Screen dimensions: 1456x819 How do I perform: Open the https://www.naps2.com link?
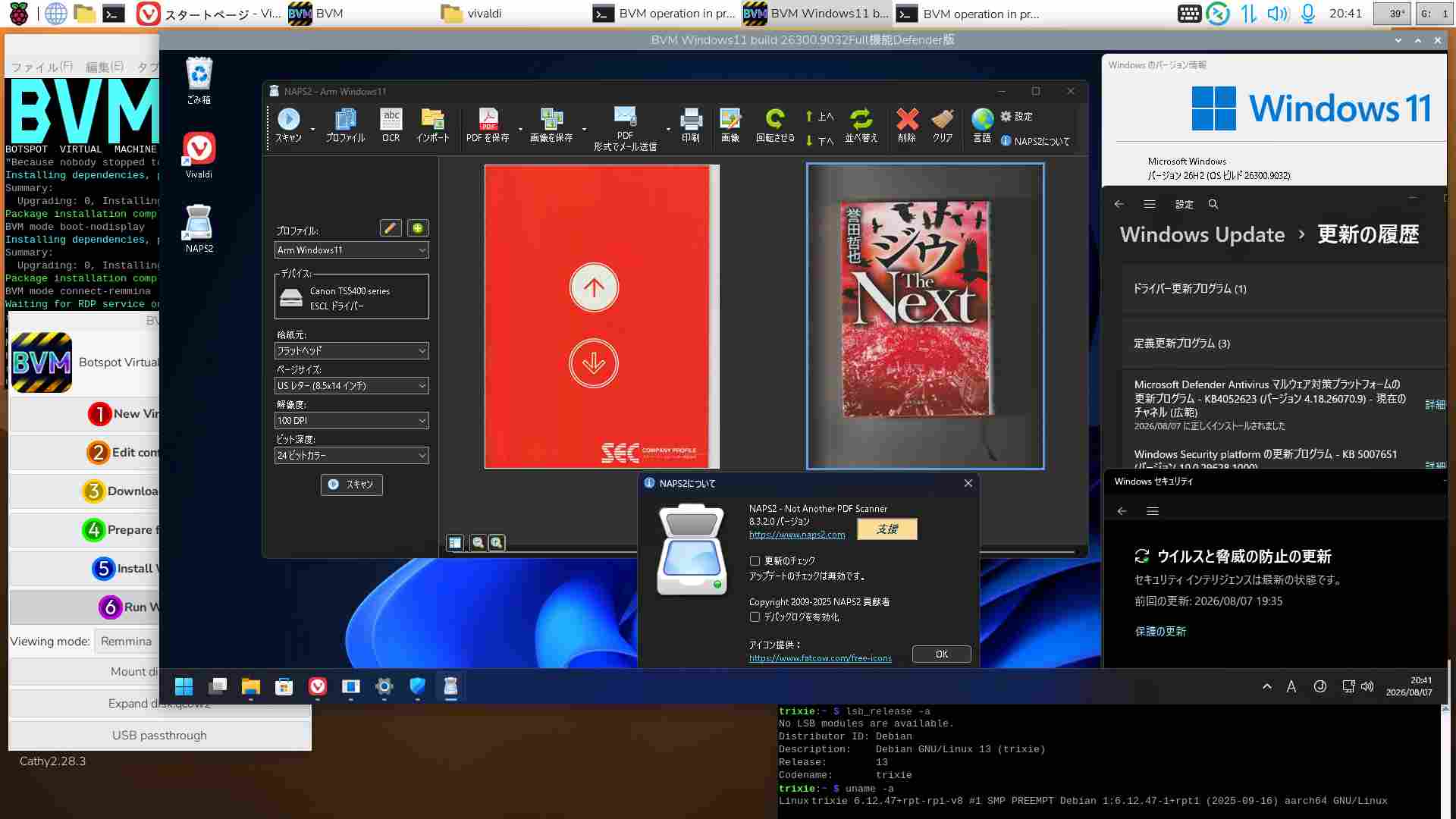[797, 535]
